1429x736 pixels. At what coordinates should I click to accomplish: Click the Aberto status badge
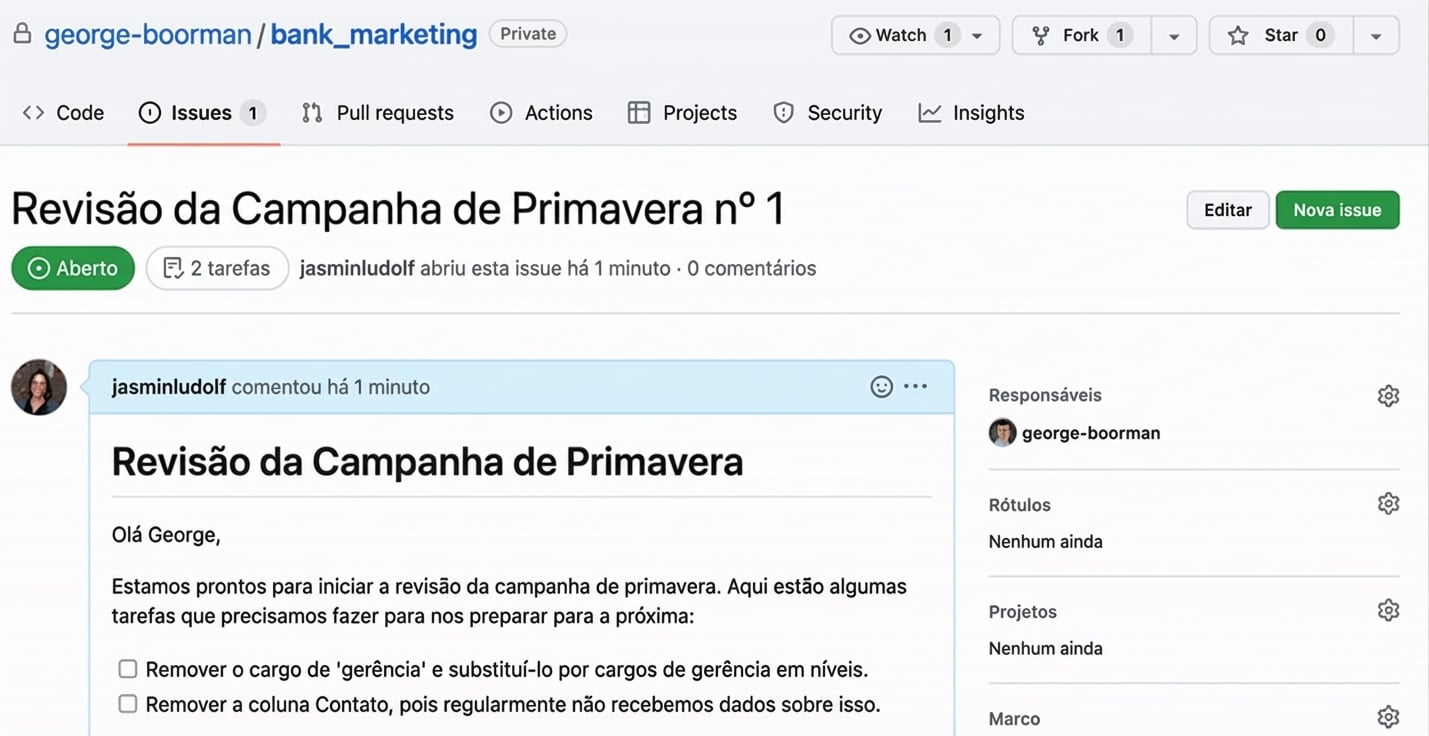73,268
